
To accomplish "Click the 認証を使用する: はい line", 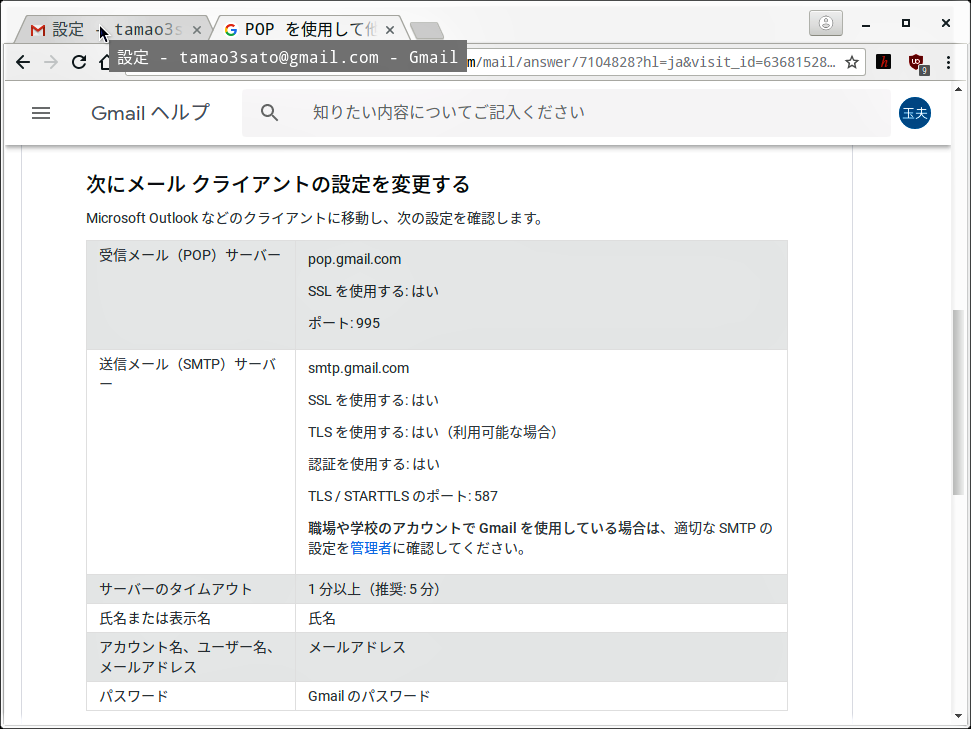I will pyautogui.click(x=374, y=464).
